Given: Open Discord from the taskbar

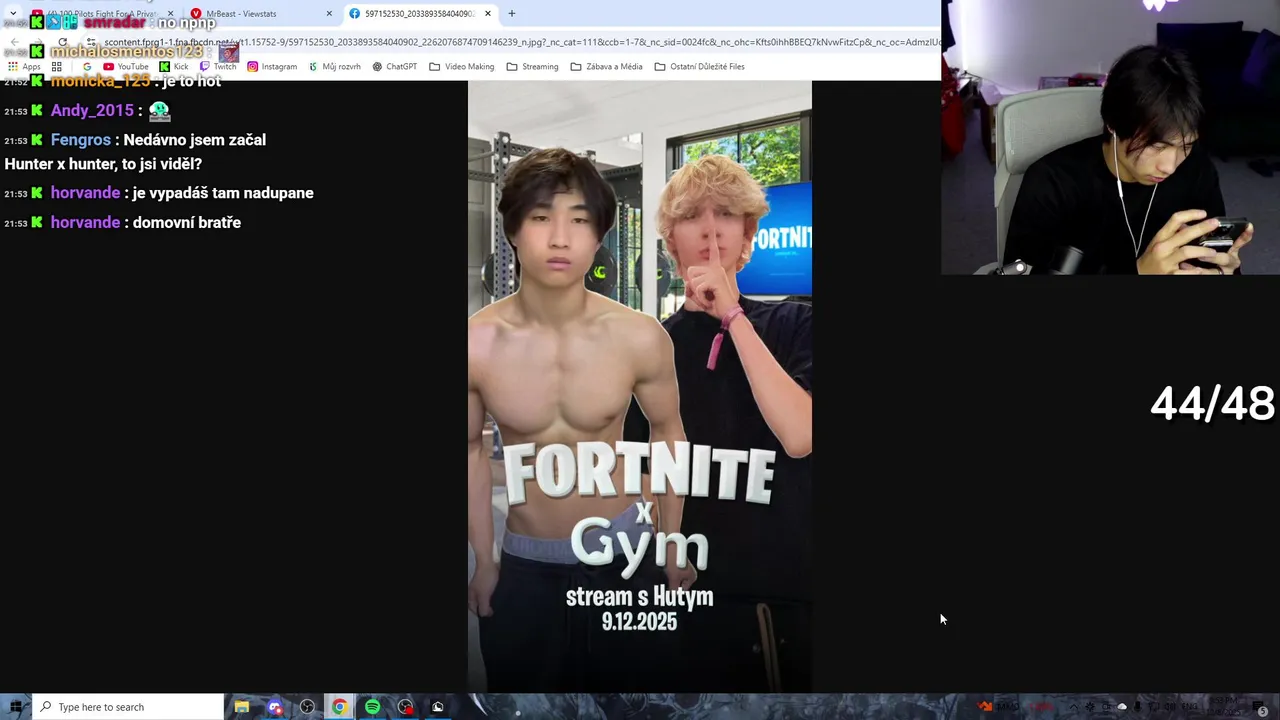Looking at the screenshot, I should tap(275, 707).
